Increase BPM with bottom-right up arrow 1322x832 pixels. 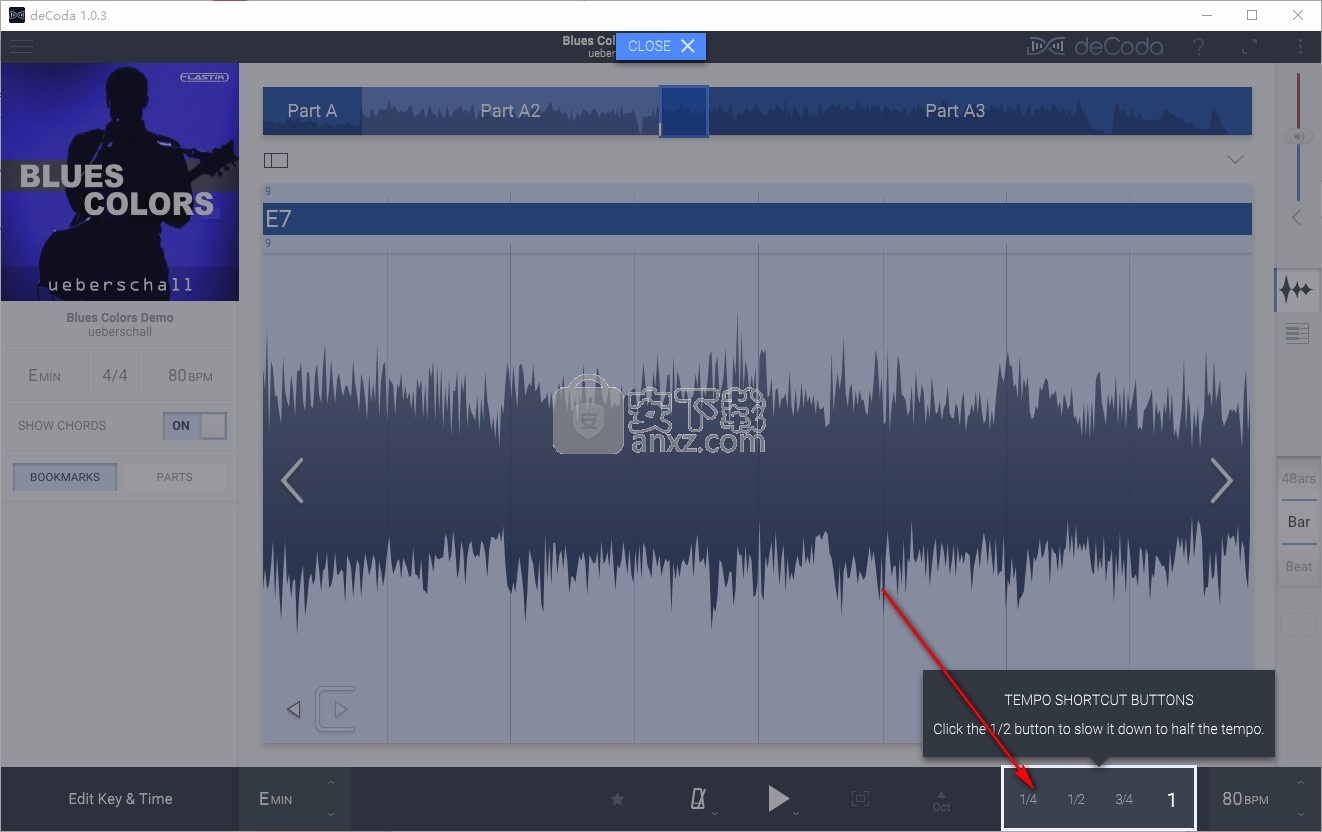[1301, 783]
